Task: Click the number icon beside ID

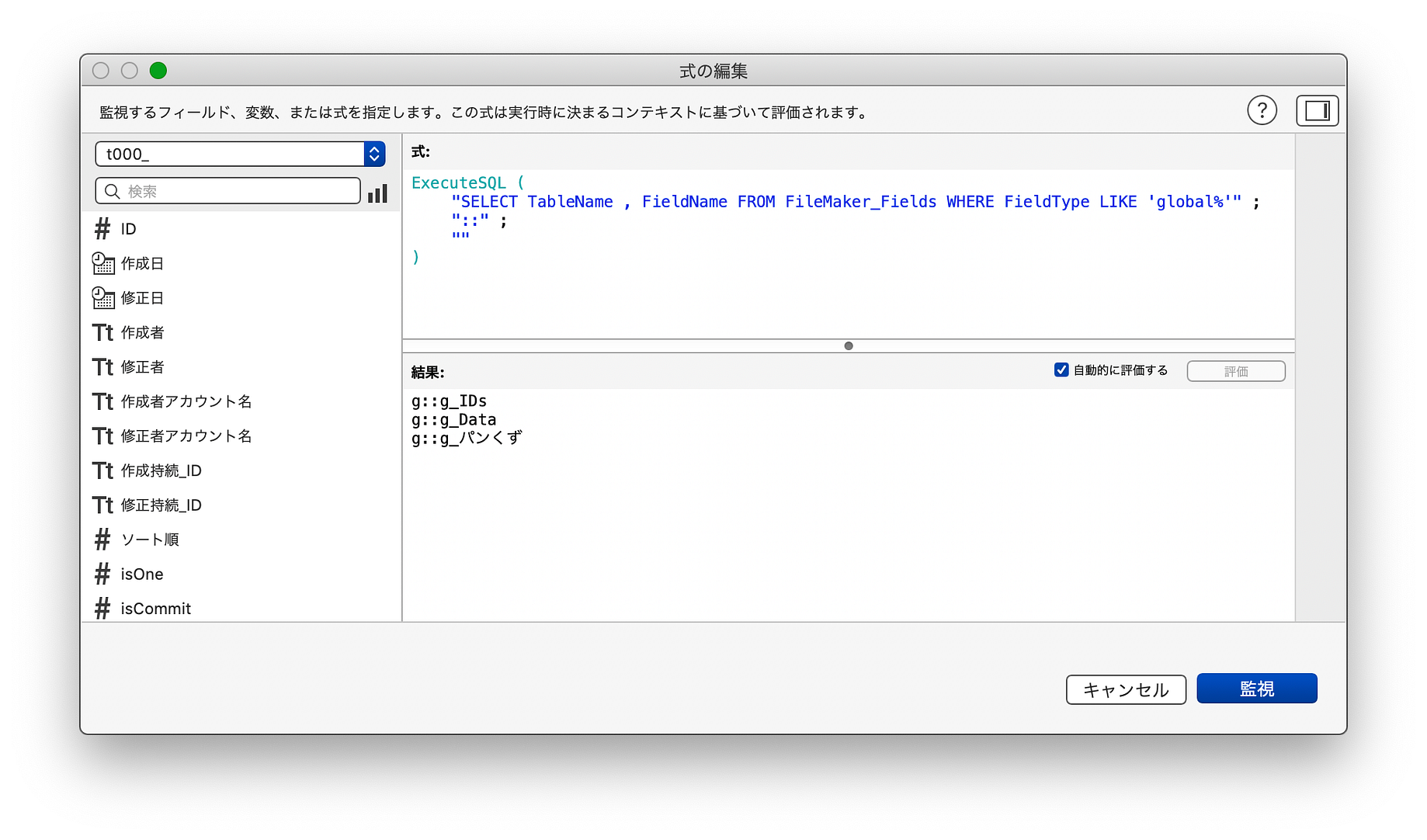Action: click(x=102, y=228)
